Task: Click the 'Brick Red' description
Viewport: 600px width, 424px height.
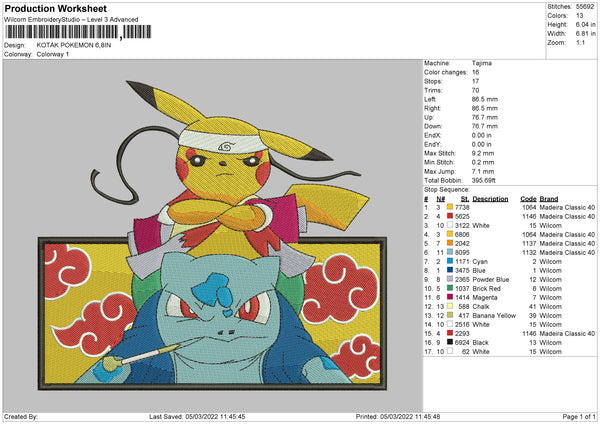Action: tap(486, 289)
